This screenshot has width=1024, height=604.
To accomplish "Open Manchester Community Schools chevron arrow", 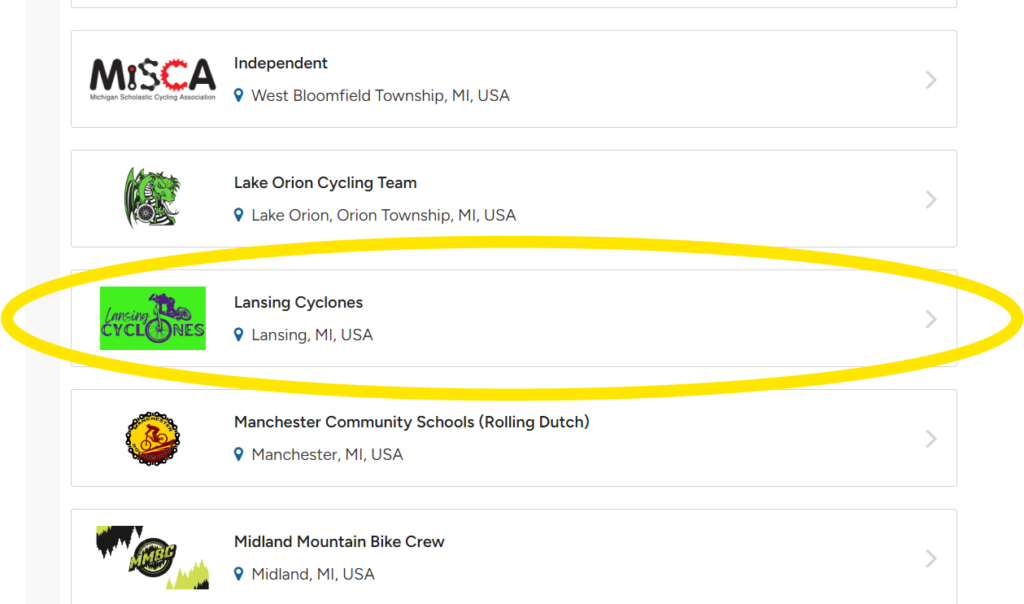I will point(931,438).
